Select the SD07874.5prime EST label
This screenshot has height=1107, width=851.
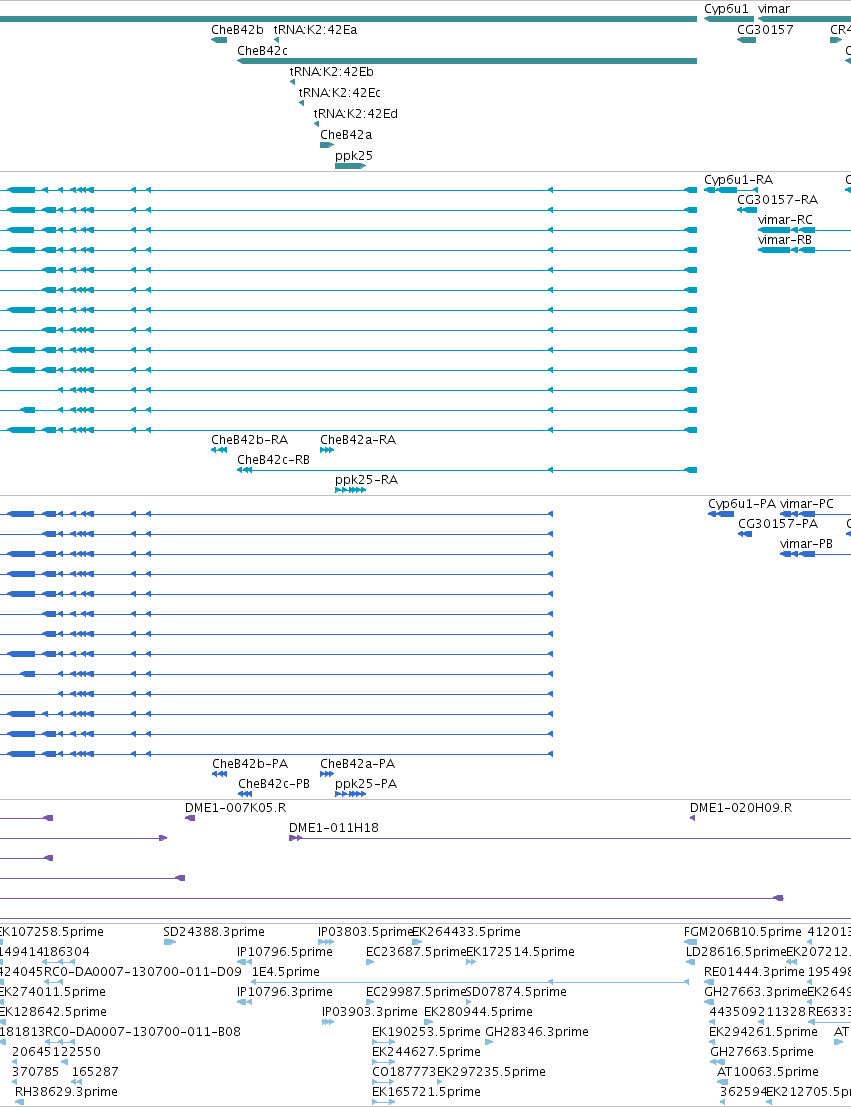[x=516, y=992]
